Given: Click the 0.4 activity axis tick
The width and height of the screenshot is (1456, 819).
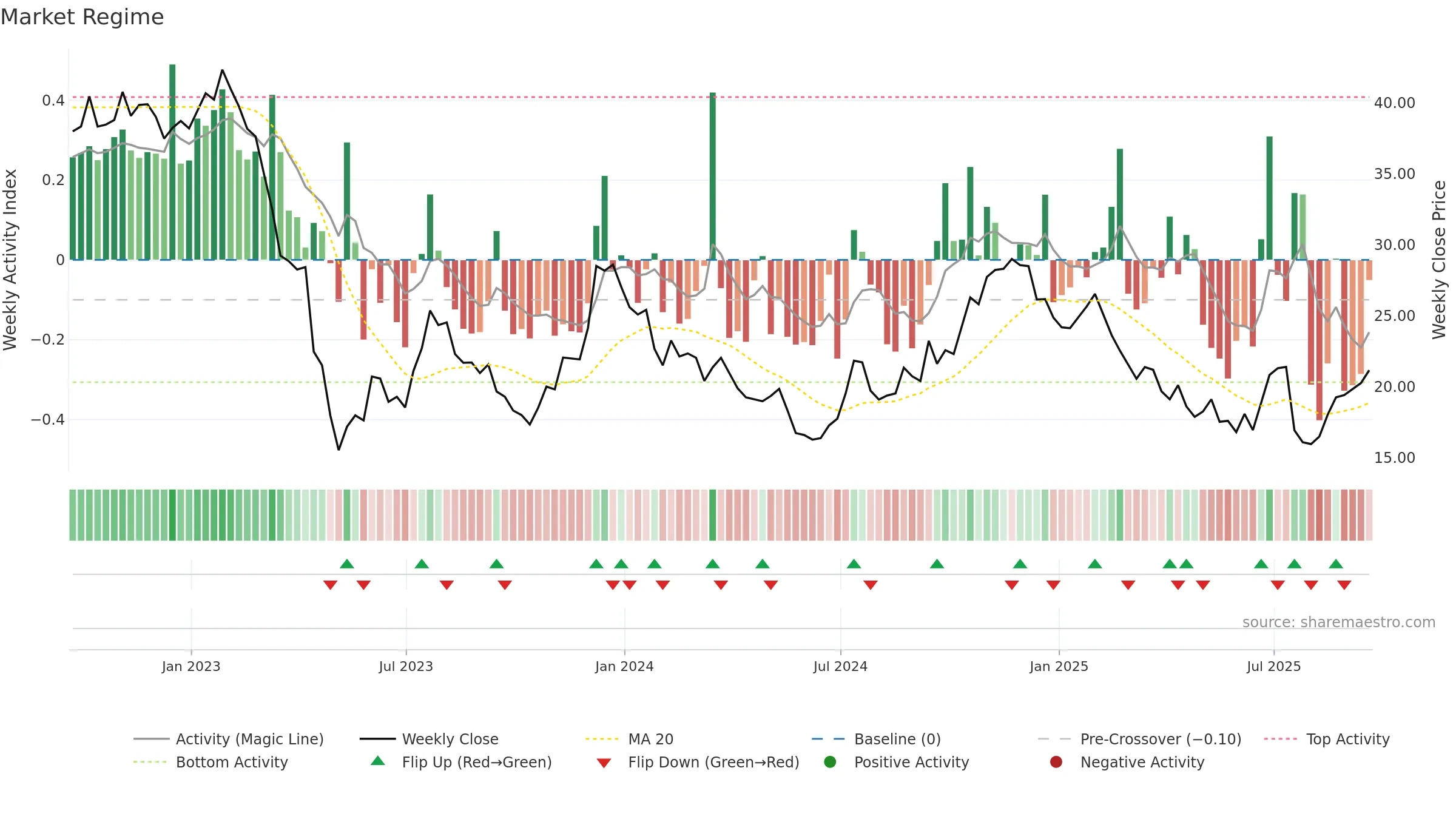Looking at the screenshot, I should [x=53, y=100].
